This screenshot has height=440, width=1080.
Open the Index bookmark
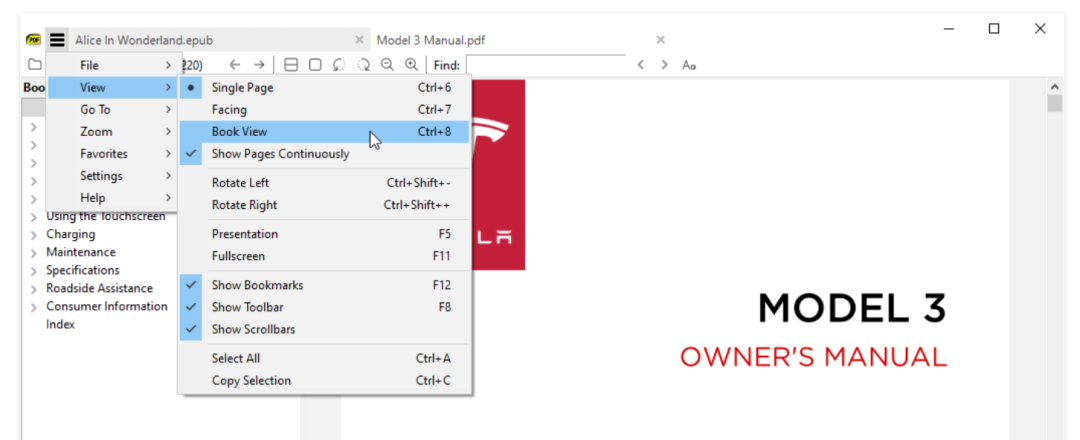point(60,324)
